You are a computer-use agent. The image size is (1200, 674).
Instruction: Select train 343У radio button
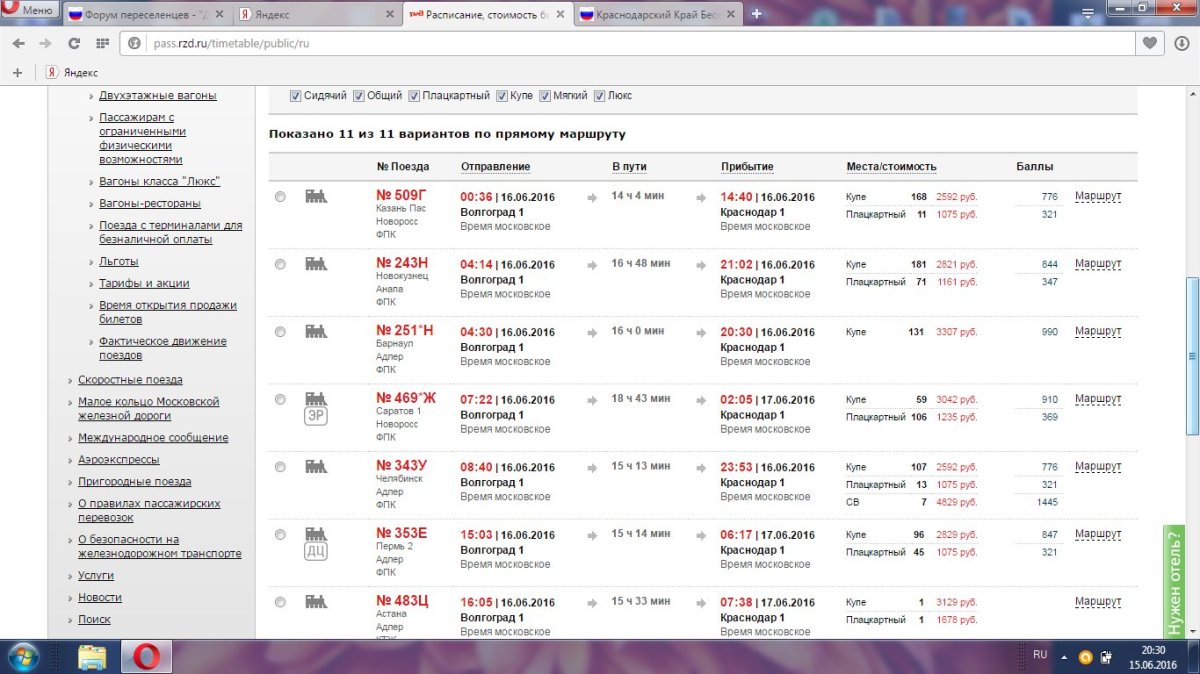(280, 466)
